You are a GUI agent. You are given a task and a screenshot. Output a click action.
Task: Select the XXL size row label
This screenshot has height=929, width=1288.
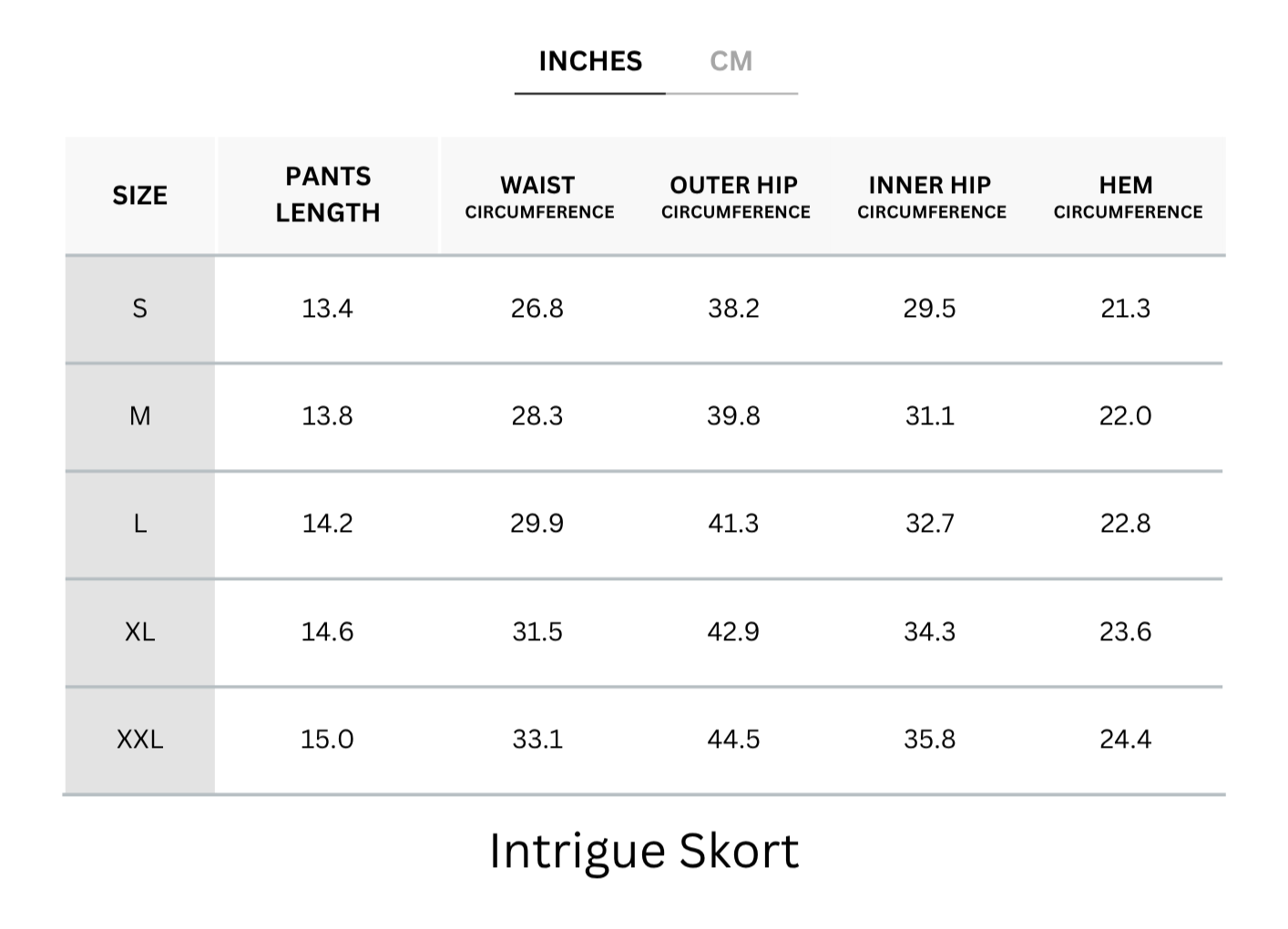coord(139,740)
